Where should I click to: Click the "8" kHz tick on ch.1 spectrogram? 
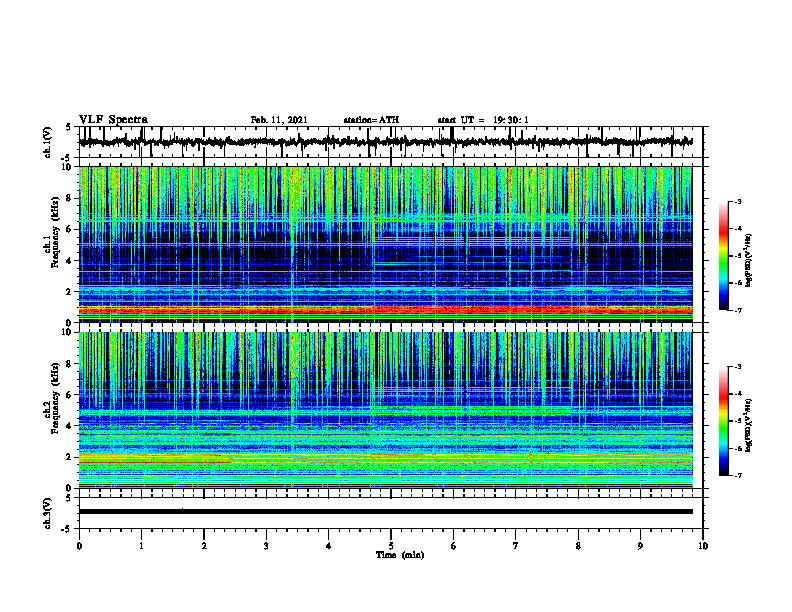(x=69, y=198)
